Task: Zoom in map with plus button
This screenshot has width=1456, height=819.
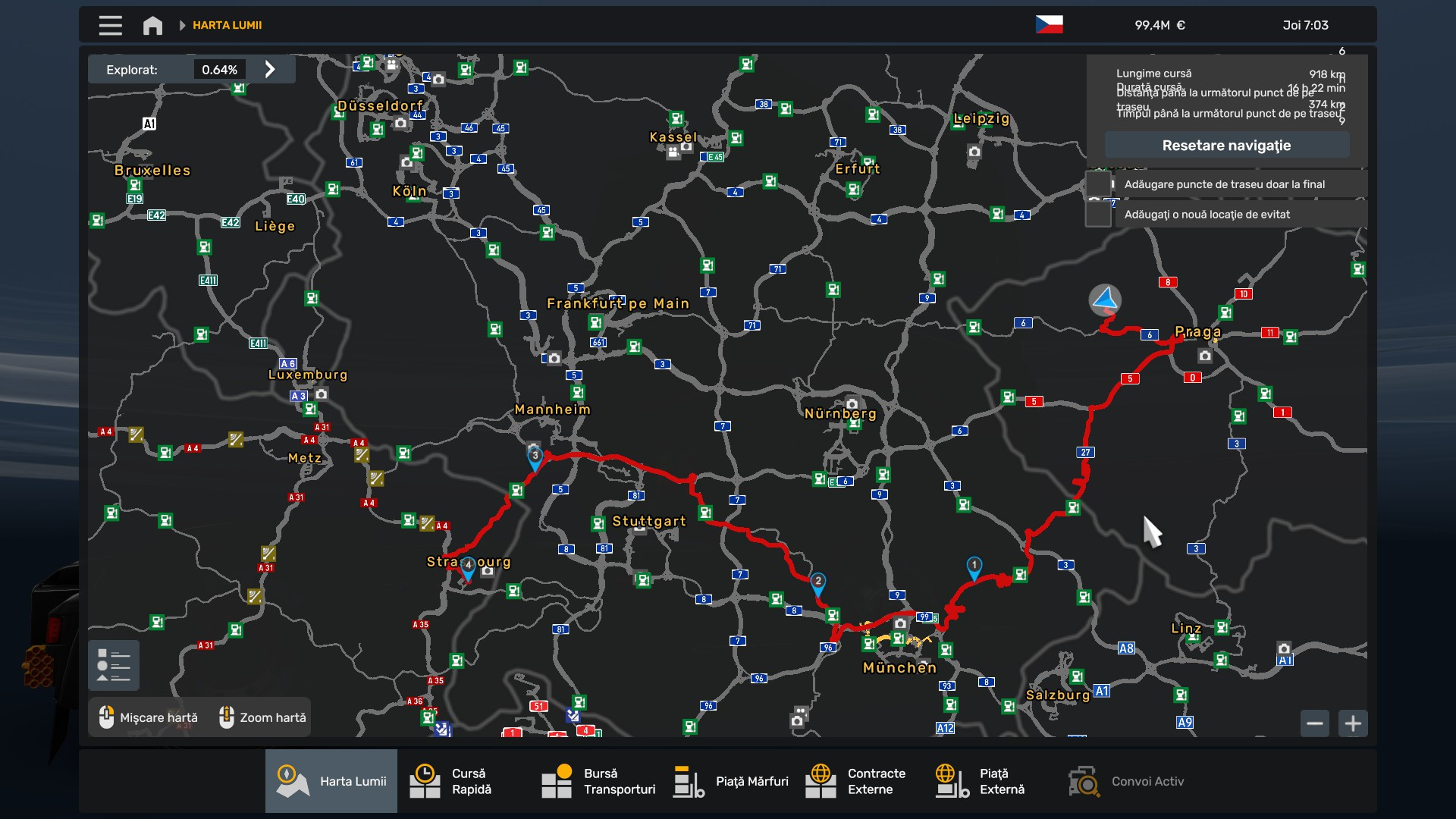Action: tap(1353, 723)
